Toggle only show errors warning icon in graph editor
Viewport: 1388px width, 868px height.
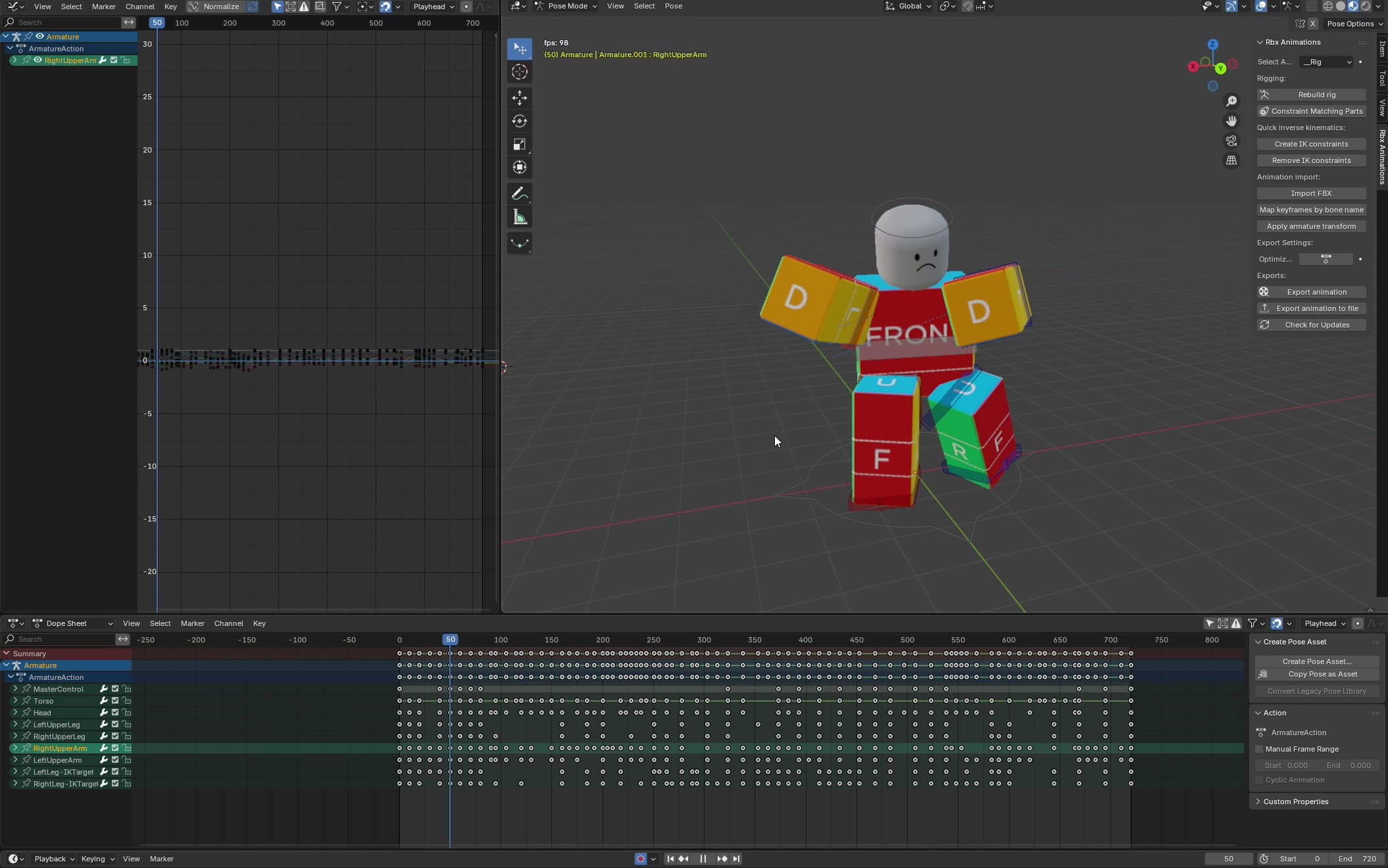[304, 7]
